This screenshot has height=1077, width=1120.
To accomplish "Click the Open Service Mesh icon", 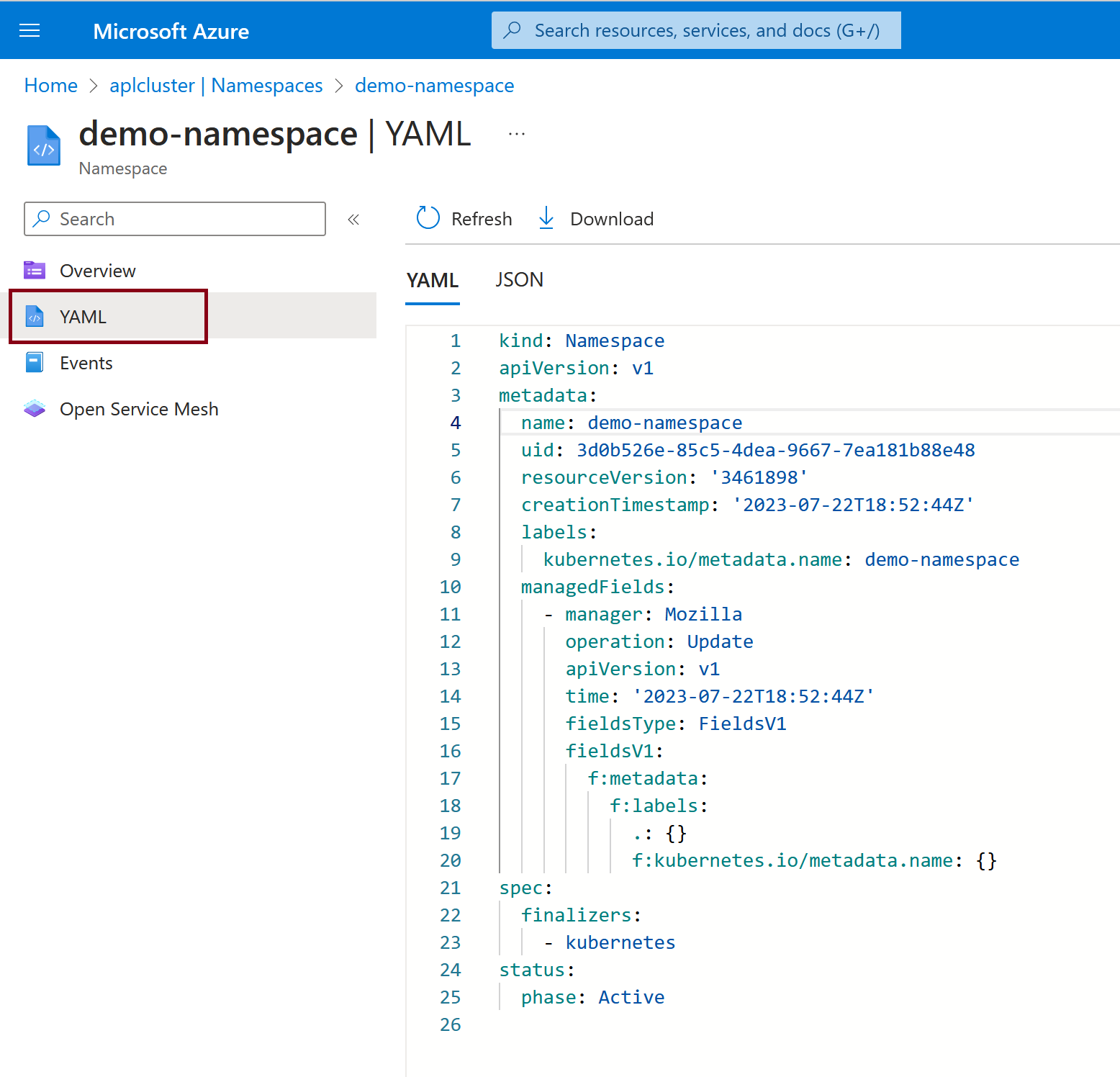I will [35, 408].
